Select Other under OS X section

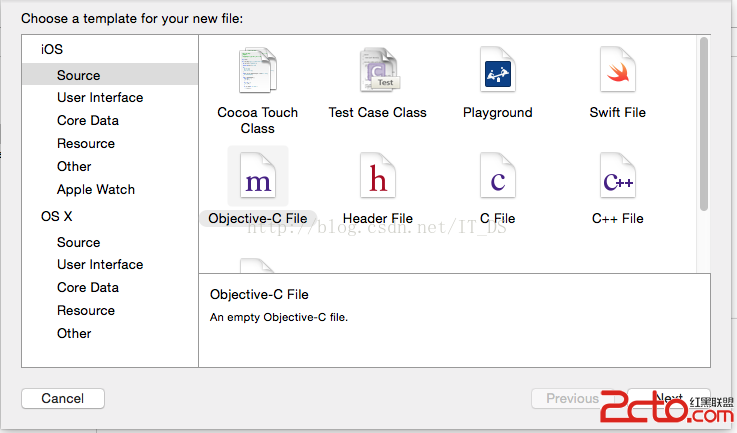[x=74, y=333]
